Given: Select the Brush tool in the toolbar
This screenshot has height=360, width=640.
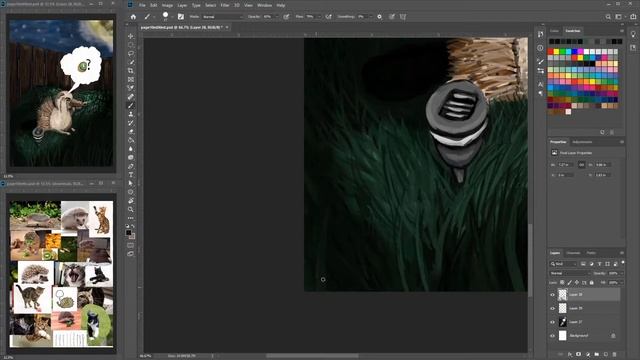Looking at the screenshot, I should click(x=131, y=105).
